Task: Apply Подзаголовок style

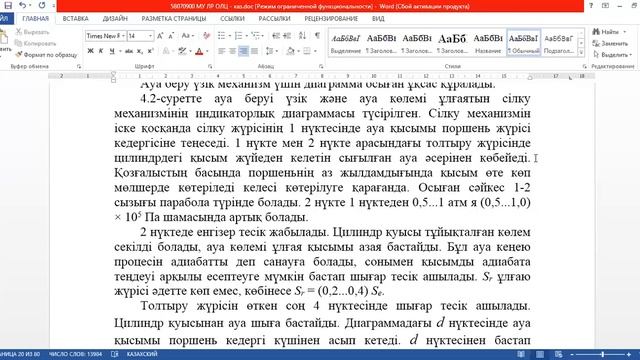Action: 559,42
